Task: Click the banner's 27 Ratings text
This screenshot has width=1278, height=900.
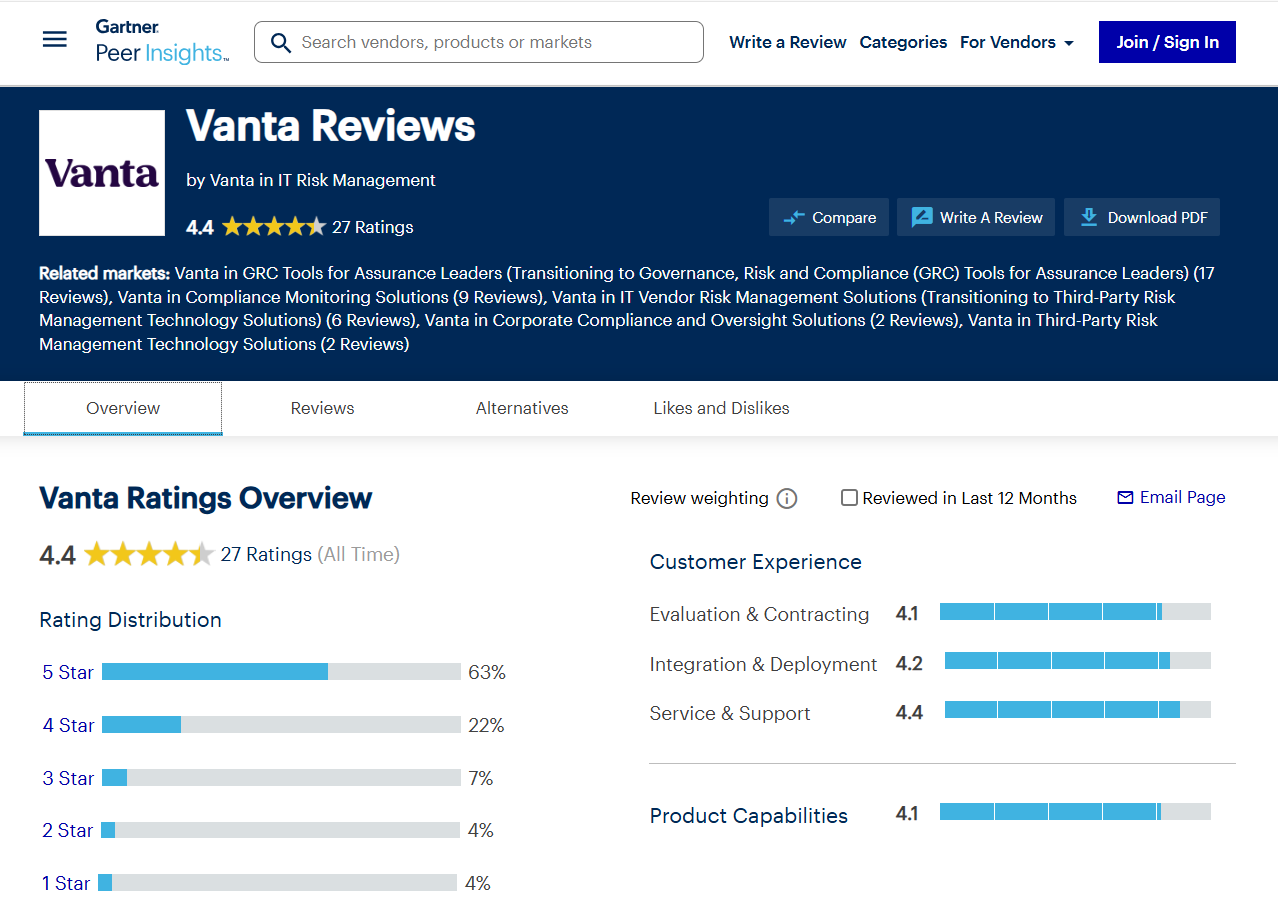Action: [x=372, y=227]
